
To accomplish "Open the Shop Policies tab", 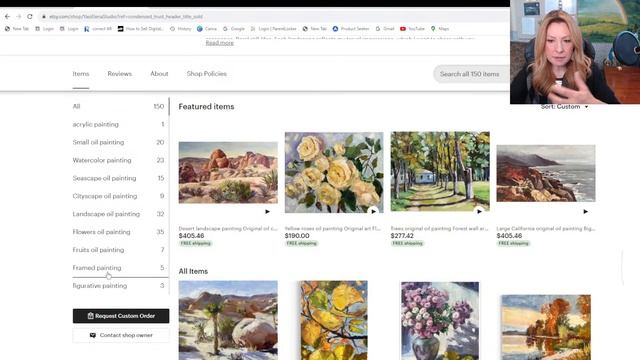I will pos(207,74).
